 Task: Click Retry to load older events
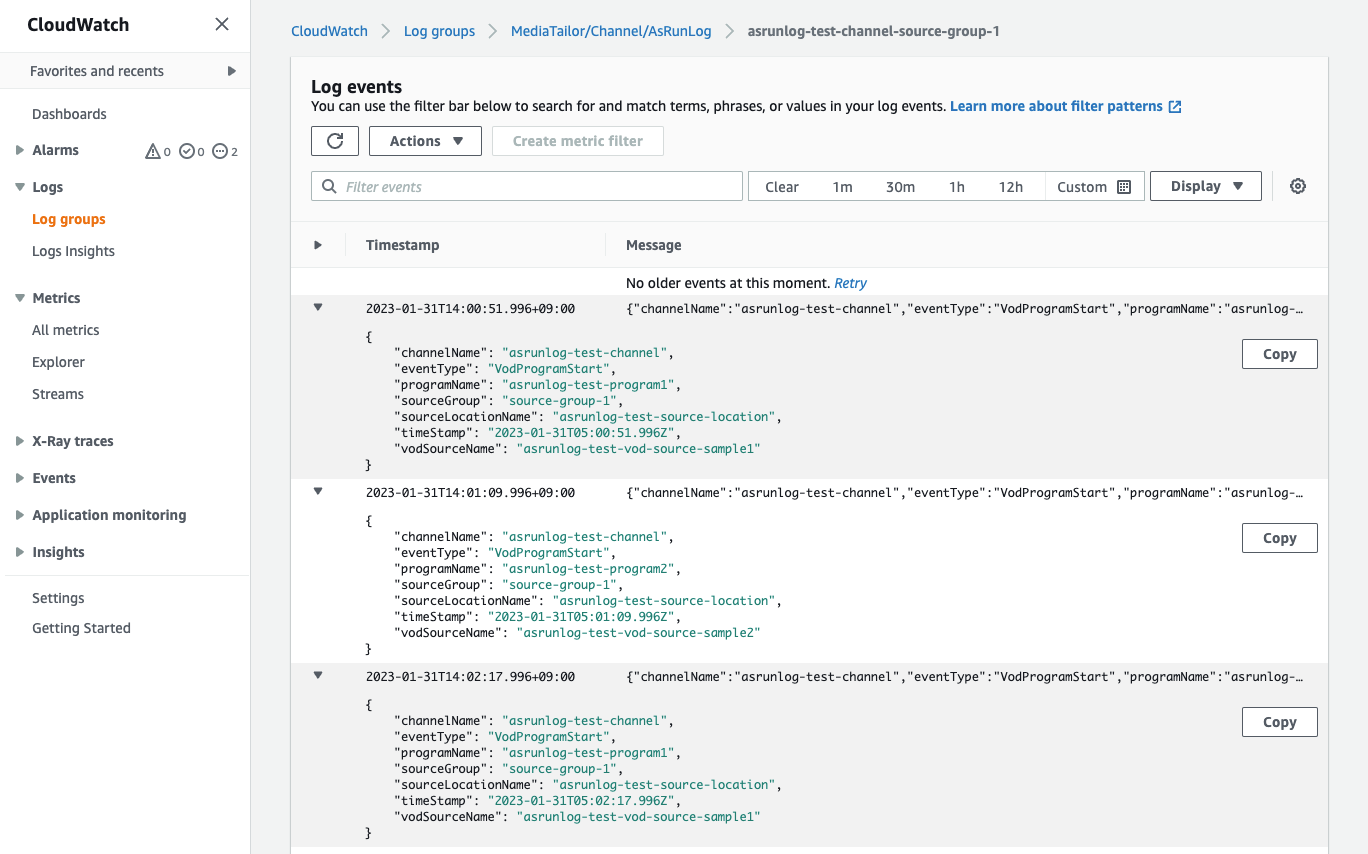(x=851, y=283)
